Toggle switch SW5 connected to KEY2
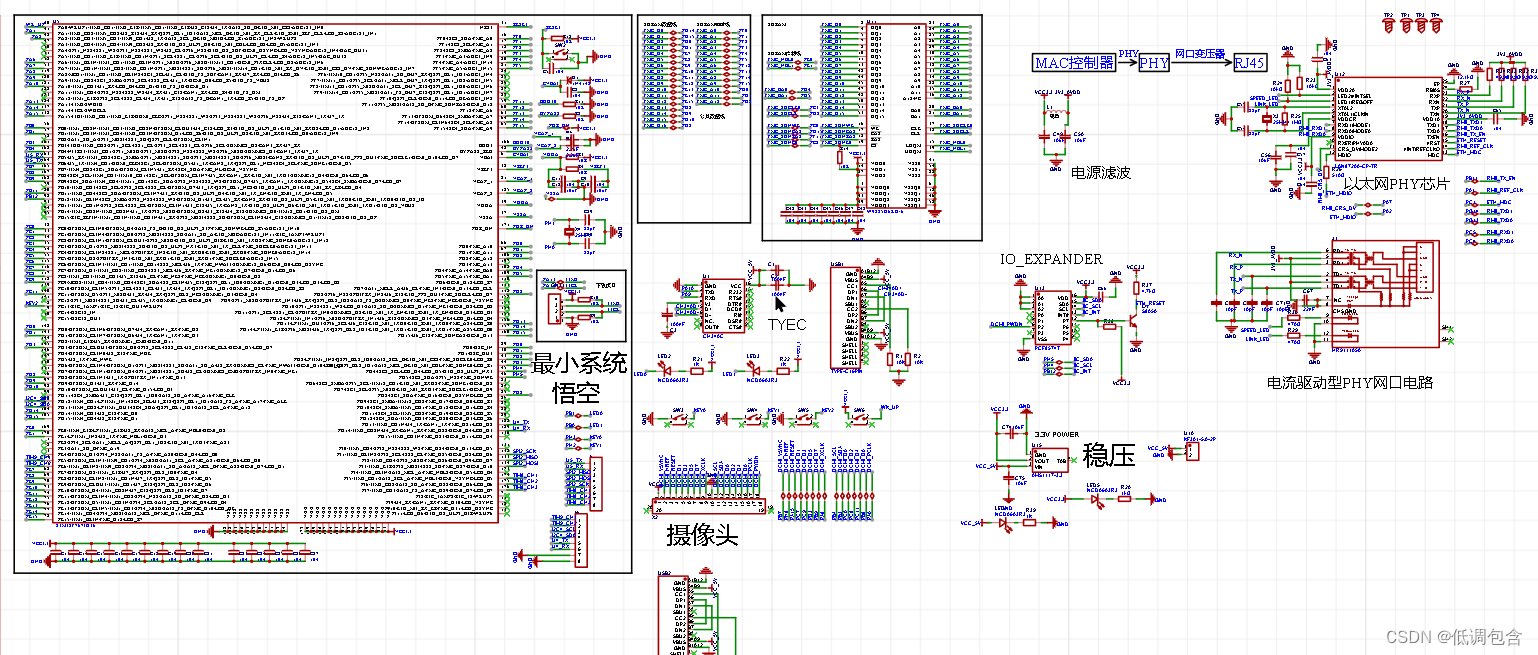The width and height of the screenshot is (1538, 655). click(x=803, y=418)
